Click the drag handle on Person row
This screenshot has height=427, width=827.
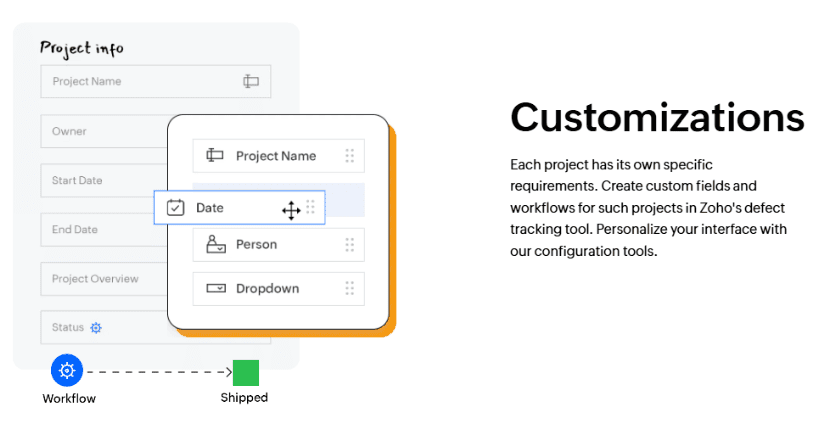click(349, 244)
